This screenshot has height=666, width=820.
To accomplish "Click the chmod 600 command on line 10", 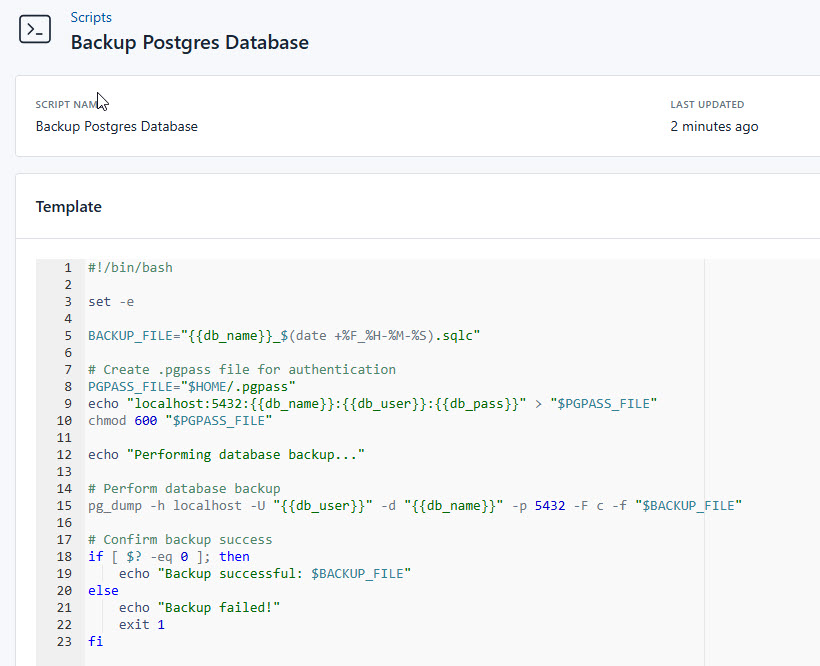I will (x=121, y=420).
